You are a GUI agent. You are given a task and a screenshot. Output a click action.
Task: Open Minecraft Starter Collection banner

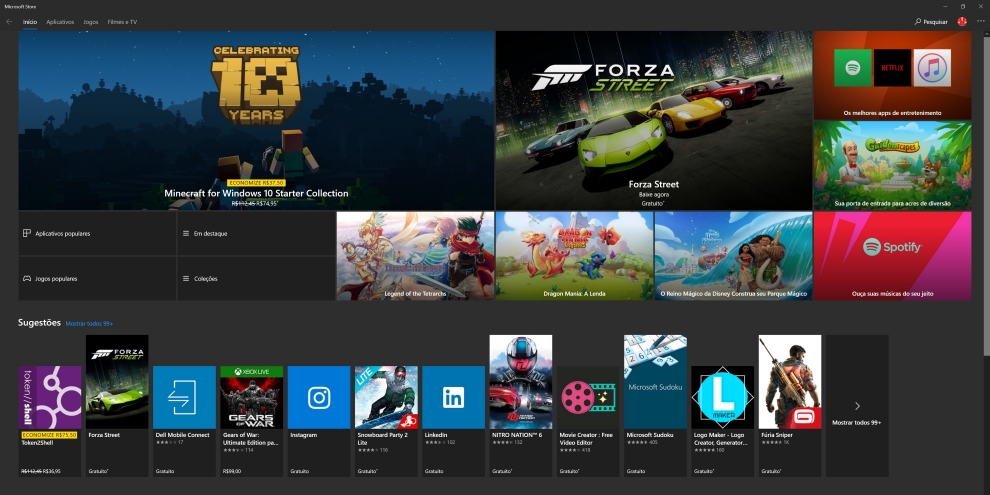point(256,121)
